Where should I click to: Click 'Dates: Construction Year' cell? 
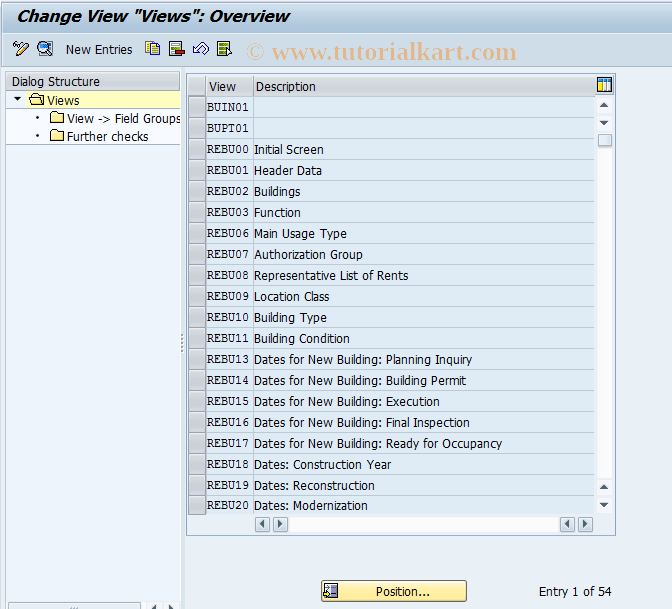coord(423,464)
